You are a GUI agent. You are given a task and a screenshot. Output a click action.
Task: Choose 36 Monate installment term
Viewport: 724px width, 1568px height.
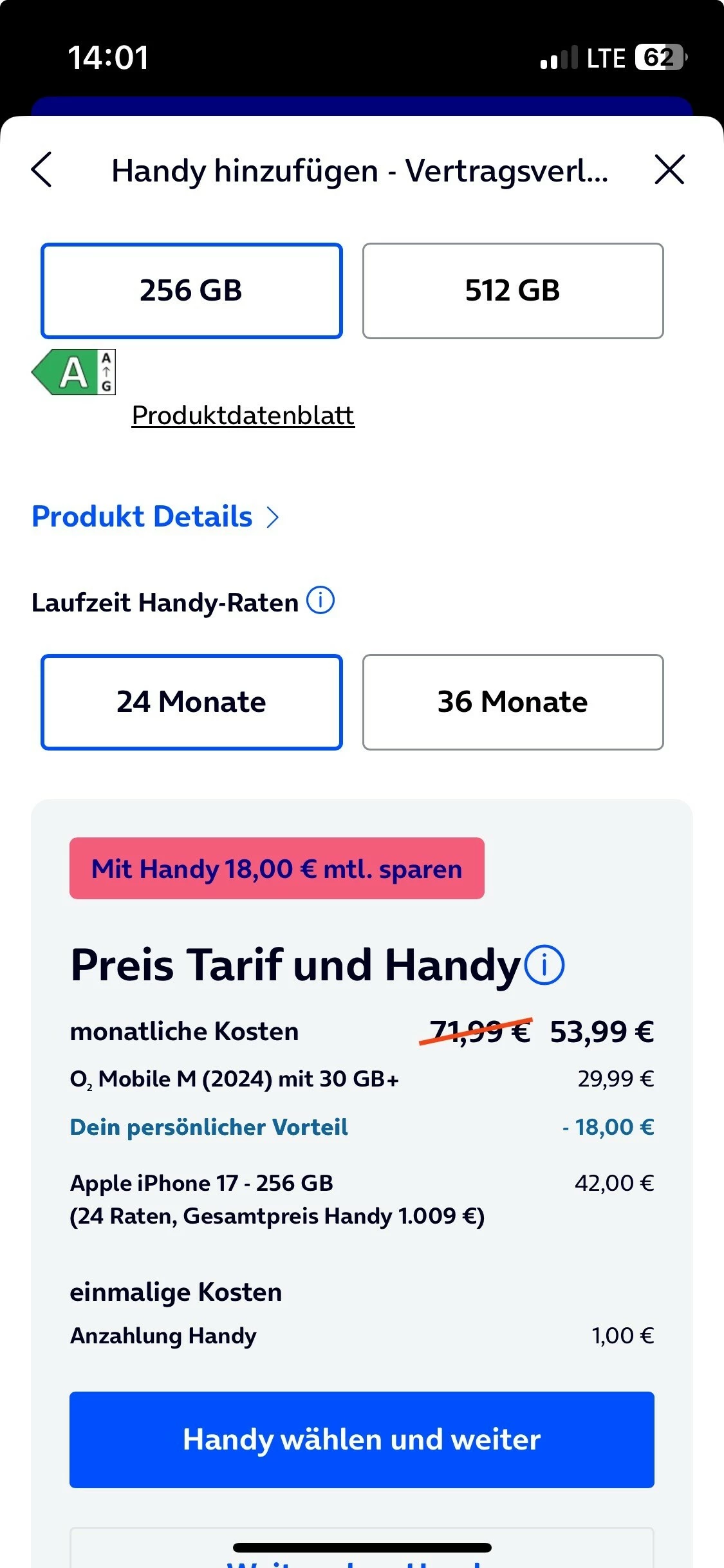click(x=513, y=702)
